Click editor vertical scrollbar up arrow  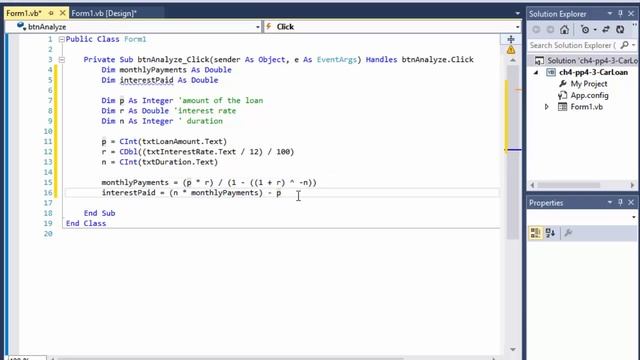pos(513,60)
